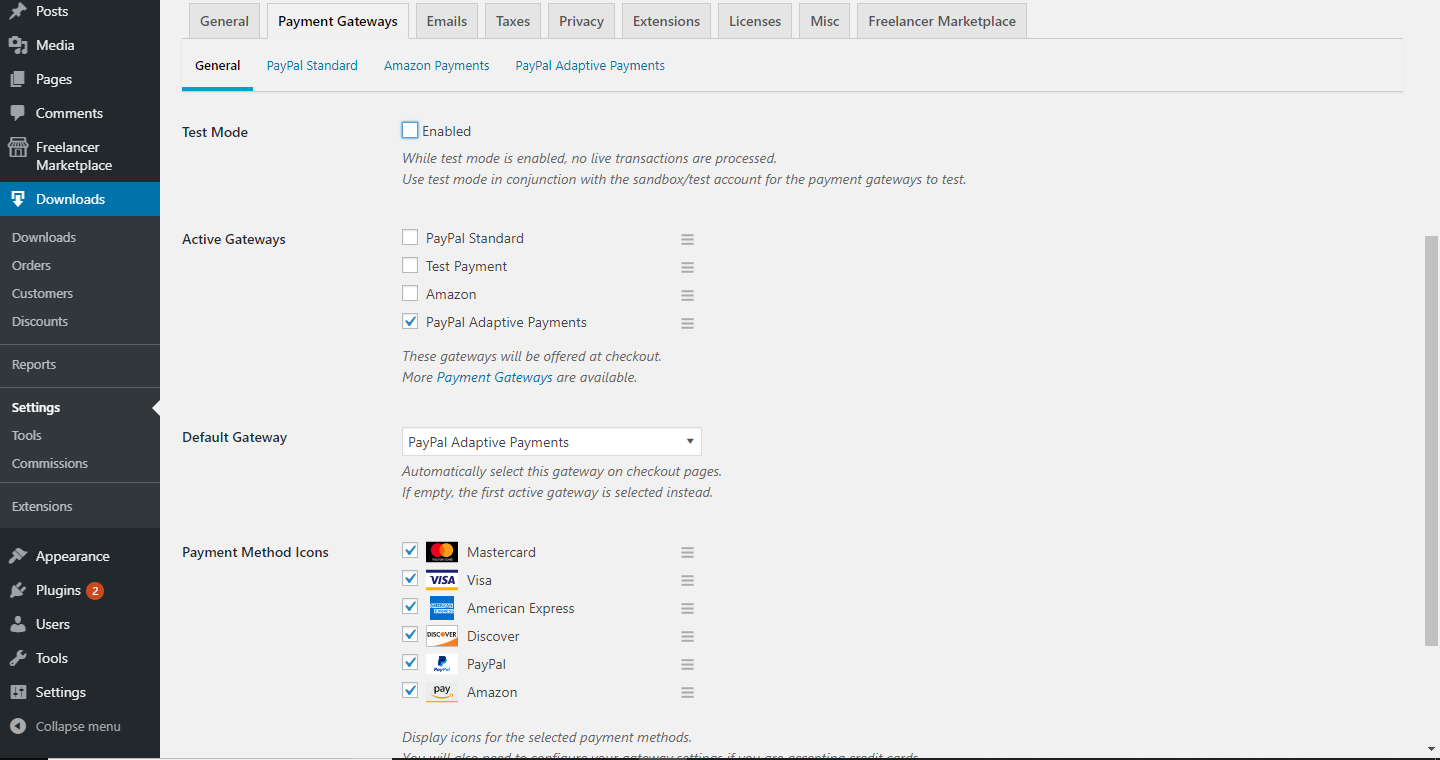This screenshot has width=1440, height=760.
Task: Click the Visa row drag handle
Action: click(x=687, y=580)
